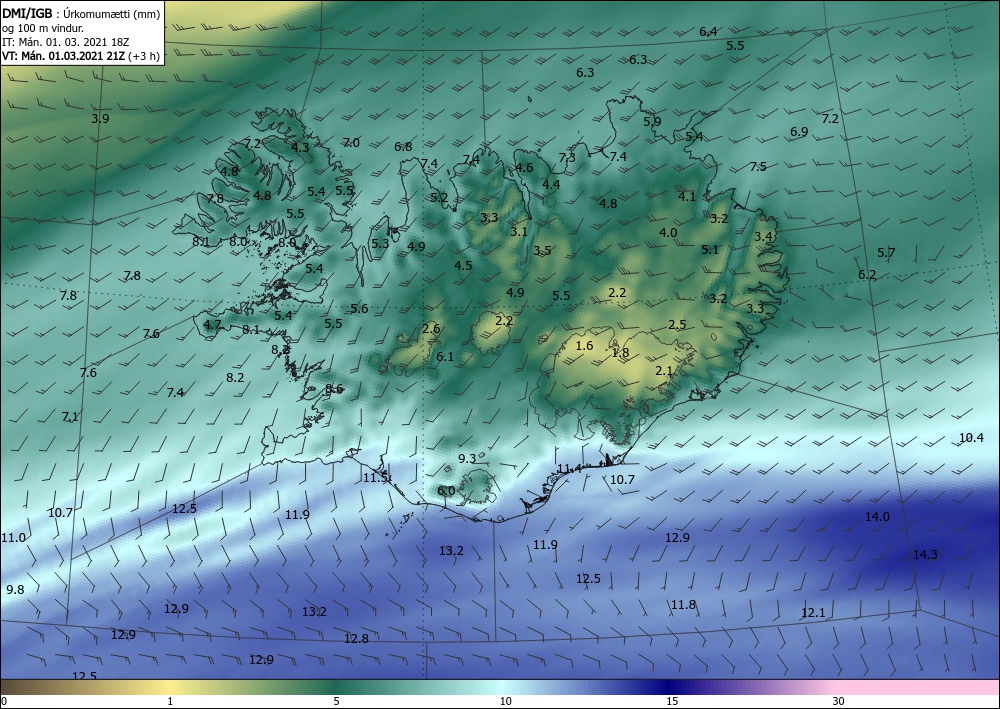This screenshot has width=1000, height=709.
Task: Click the 'Úrkomumætti (mm)' label
Action: 112,14
